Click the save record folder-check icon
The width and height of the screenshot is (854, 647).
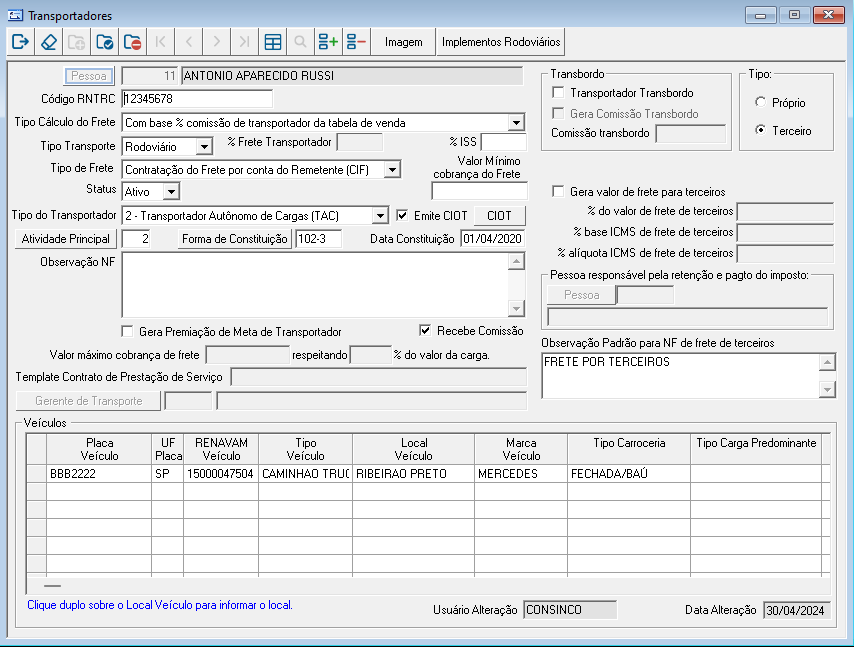pyautogui.click(x=105, y=42)
